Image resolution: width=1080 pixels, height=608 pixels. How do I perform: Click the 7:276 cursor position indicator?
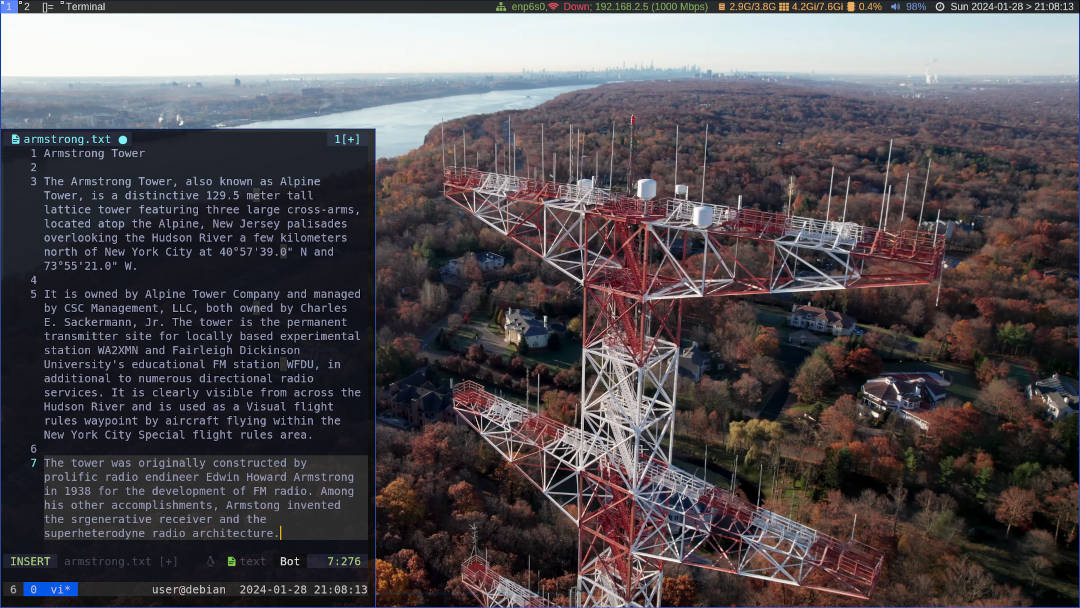tap(343, 562)
